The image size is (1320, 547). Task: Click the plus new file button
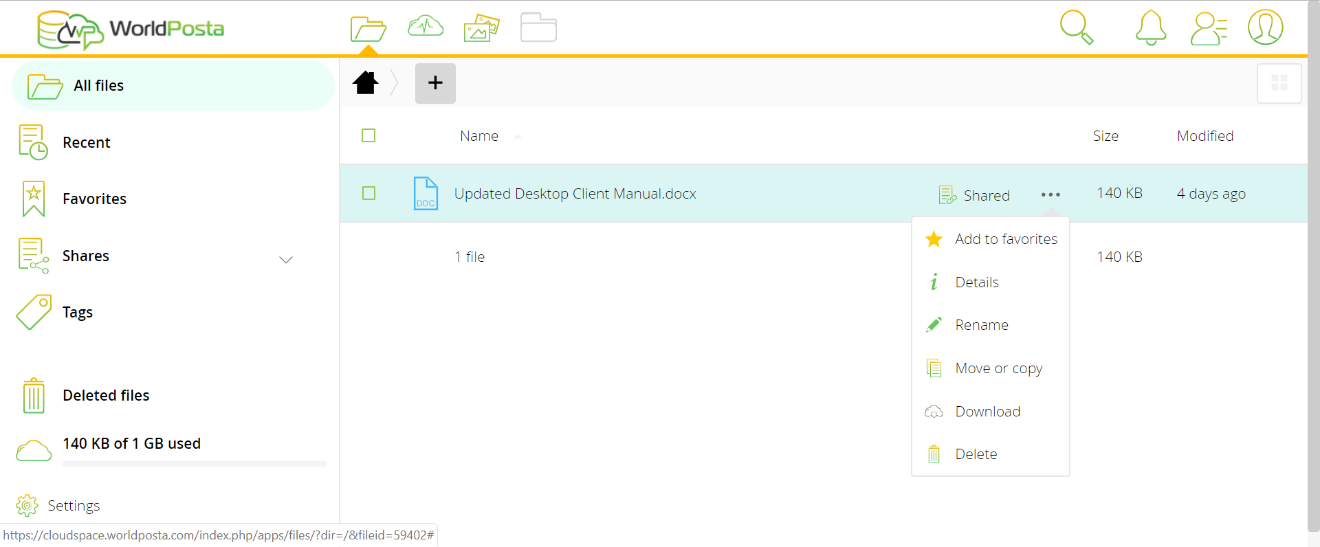click(435, 83)
